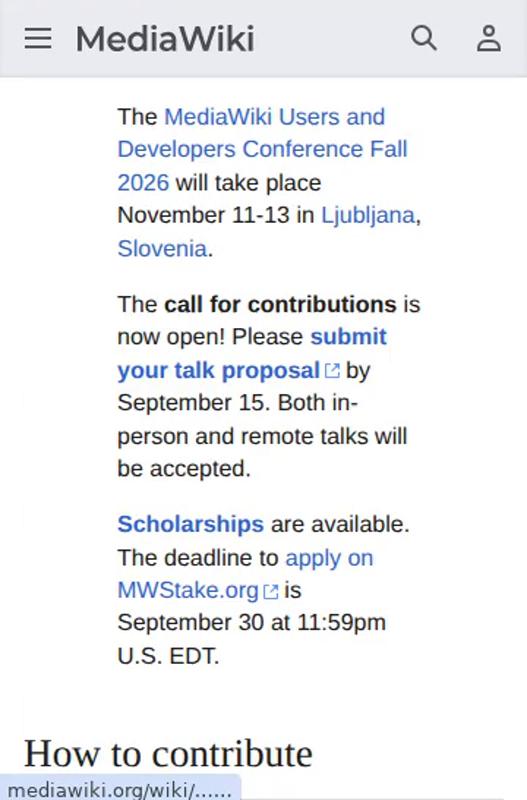
Task: Click the mediawiki.org/wiki status URL tooltip
Action: 120,789
